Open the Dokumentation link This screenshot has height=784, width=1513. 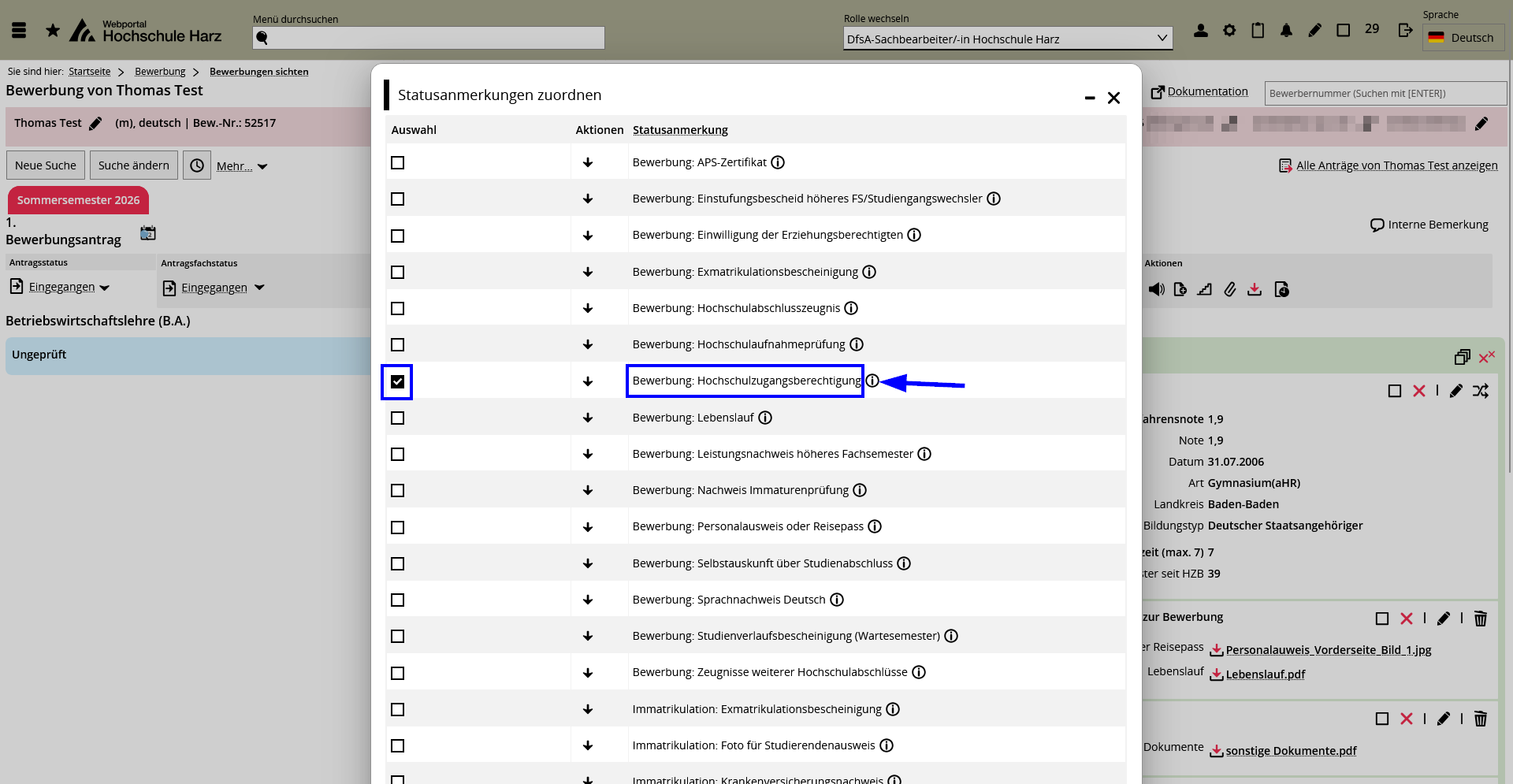[x=1206, y=92]
